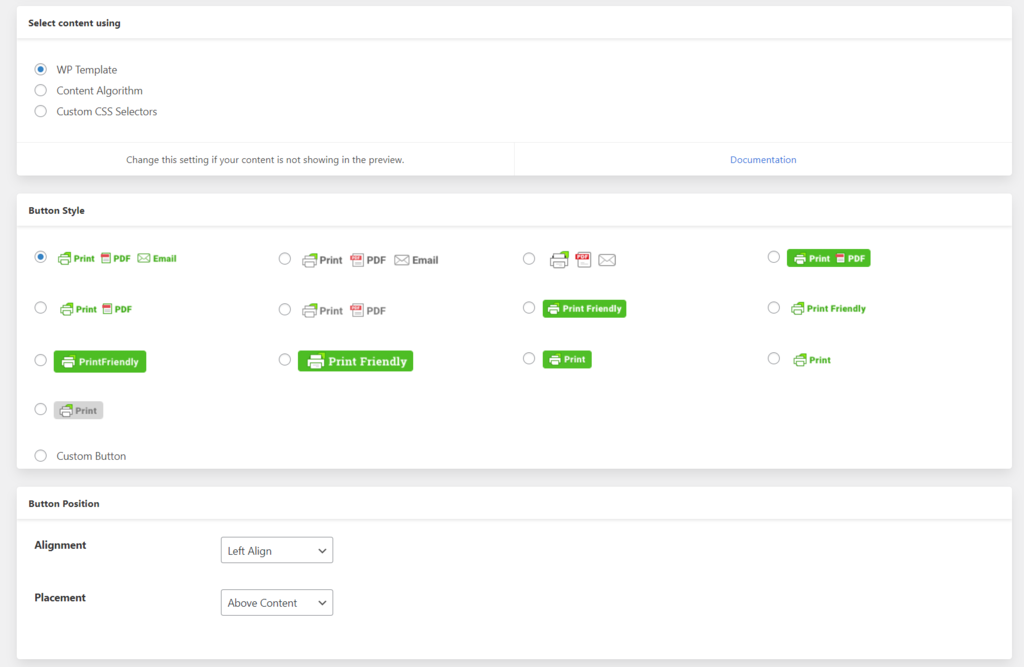
Task: Click the Email envelope icon in first style
Action: pos(142,257)
